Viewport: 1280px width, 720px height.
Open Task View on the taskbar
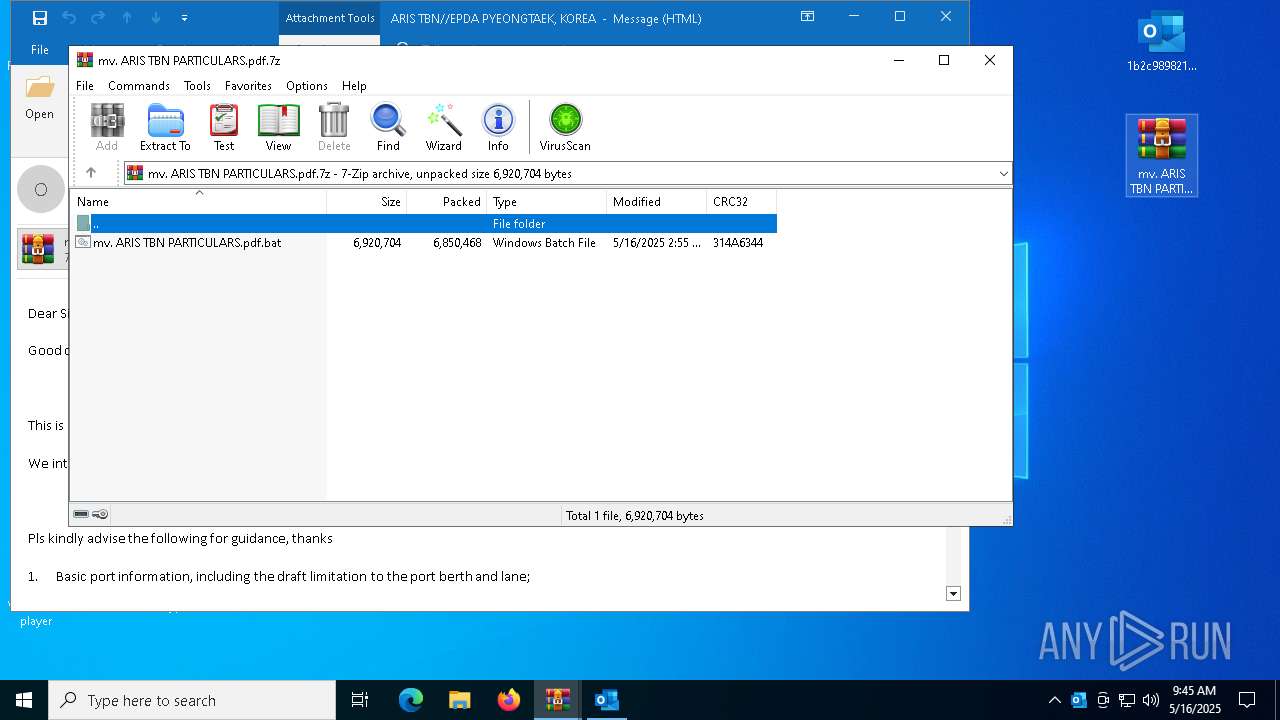pos(360,700)
